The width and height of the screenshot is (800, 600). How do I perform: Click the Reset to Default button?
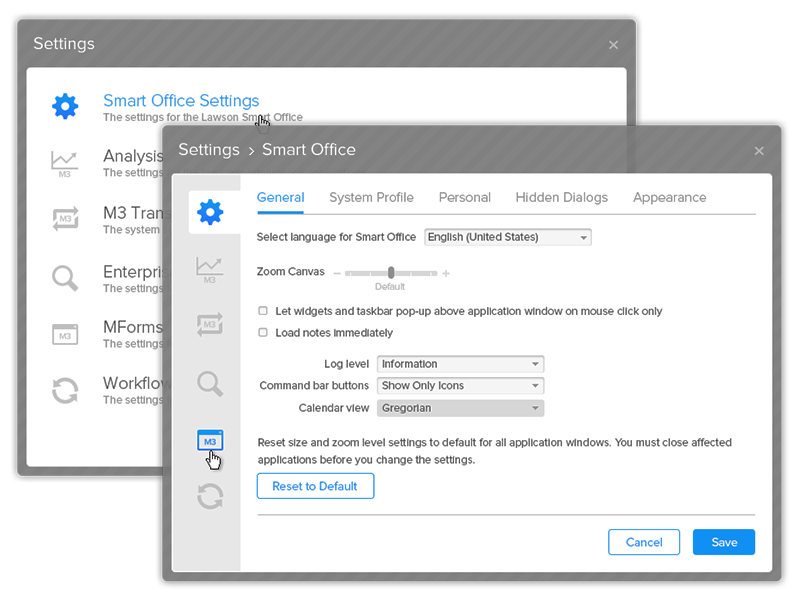(315, 486)
